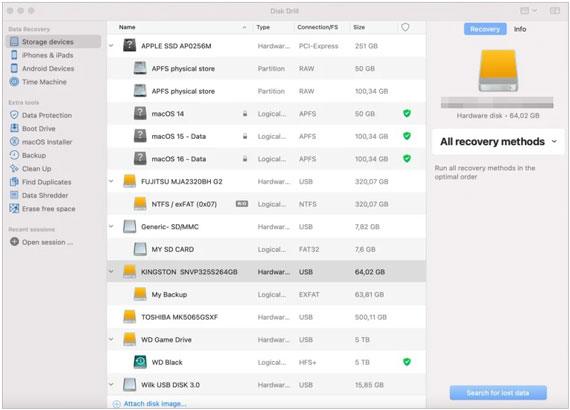This screenshot has height=410, width=570.
Task: Click lock icon on macOS 14 row
Action: (245, 114)
